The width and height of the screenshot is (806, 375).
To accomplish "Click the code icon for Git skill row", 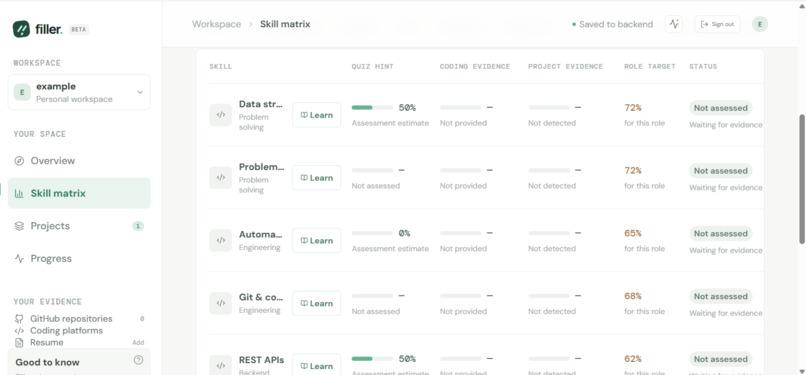I will click(221, 303).
